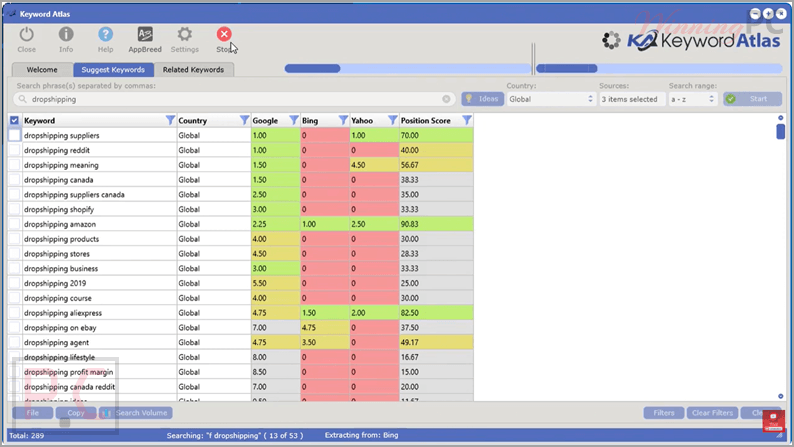
Task: Check the box for dropshipping meaning
Action: click(x=14, y=165)
